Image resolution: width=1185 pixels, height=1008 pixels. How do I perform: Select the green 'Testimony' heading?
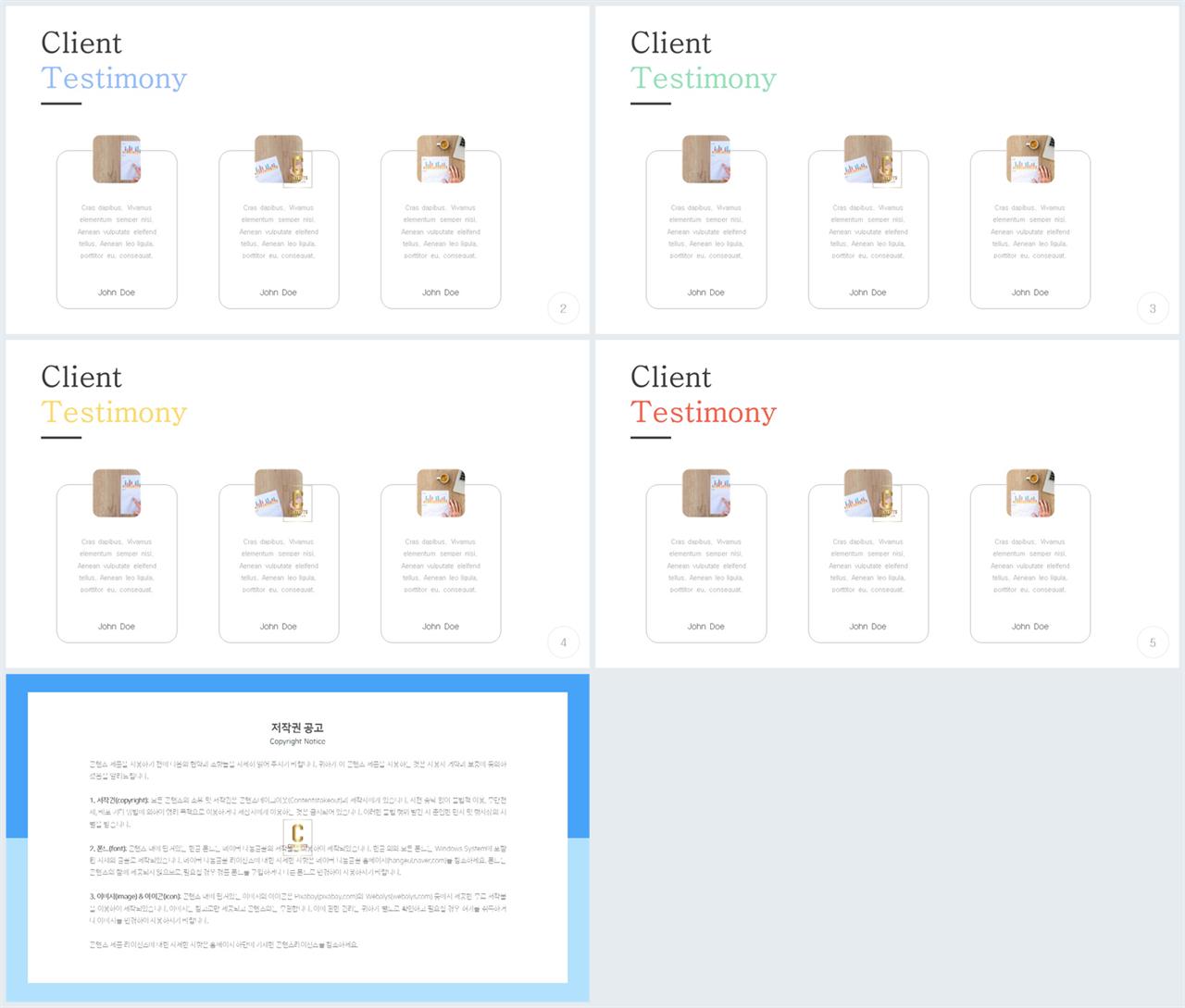[x=704, y=79]
